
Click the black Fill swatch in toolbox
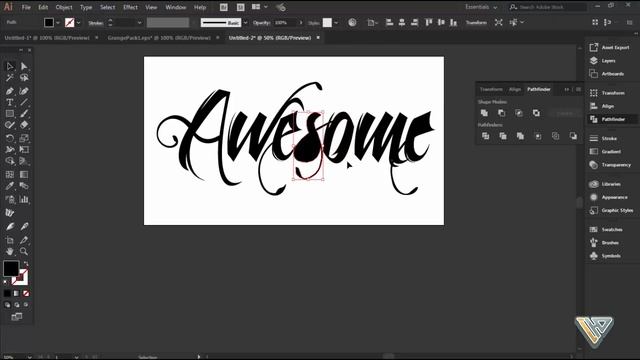[x=11, y=269]
